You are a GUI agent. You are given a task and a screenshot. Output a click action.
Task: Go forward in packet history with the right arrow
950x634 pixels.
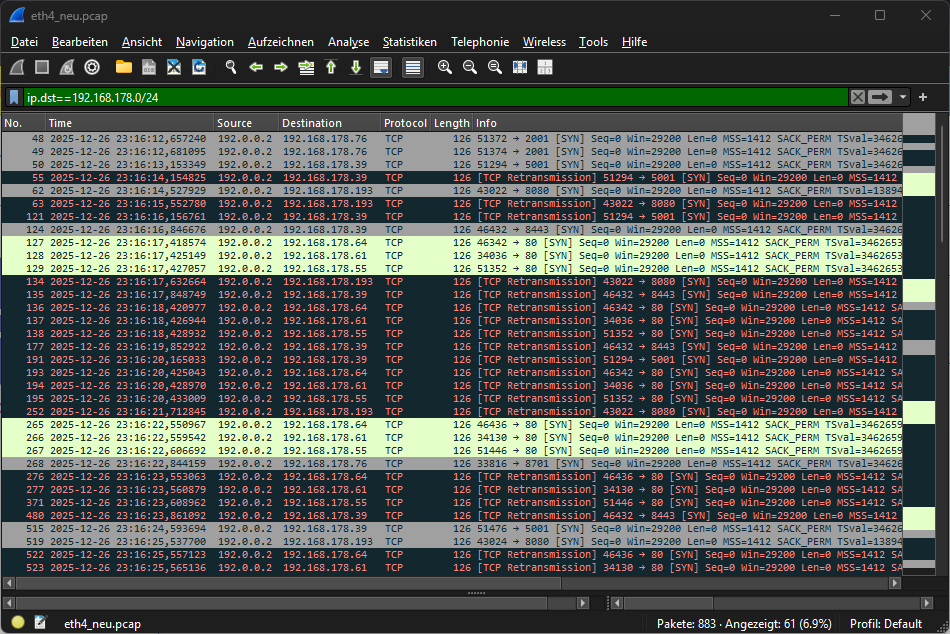281,67
